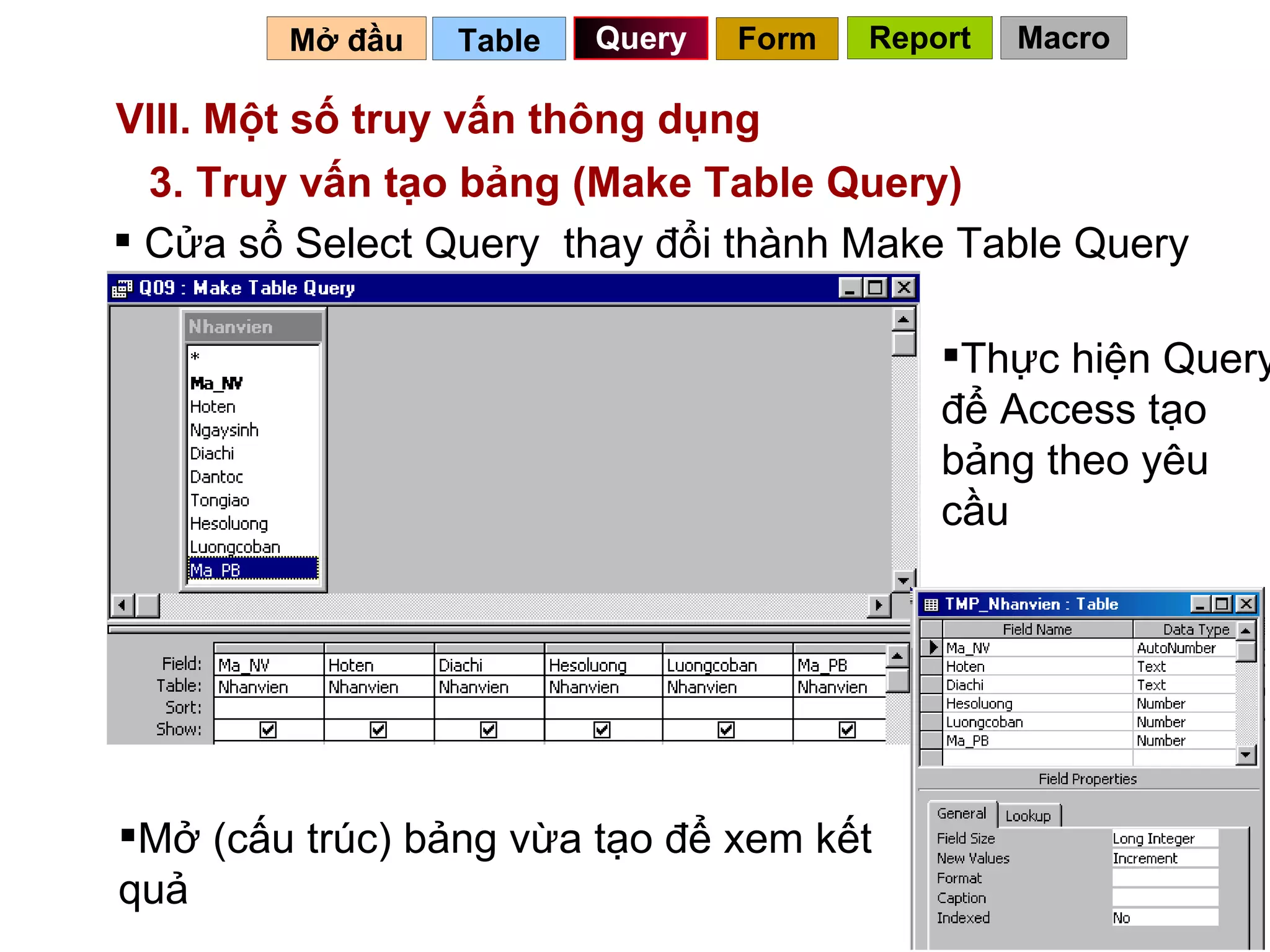The height and width of the screenshot is (952, 1270).
Task: Switch to the Table tab
Action: [x=499, y=39]
